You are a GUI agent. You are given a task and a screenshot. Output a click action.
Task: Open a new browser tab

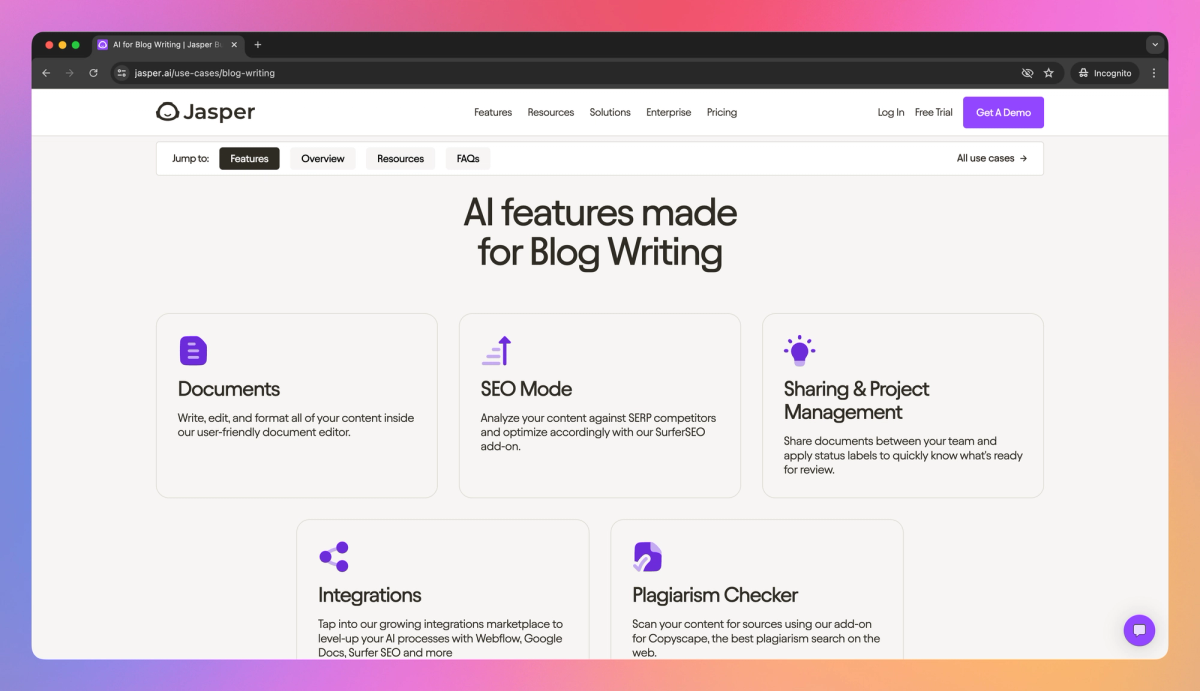258,45
